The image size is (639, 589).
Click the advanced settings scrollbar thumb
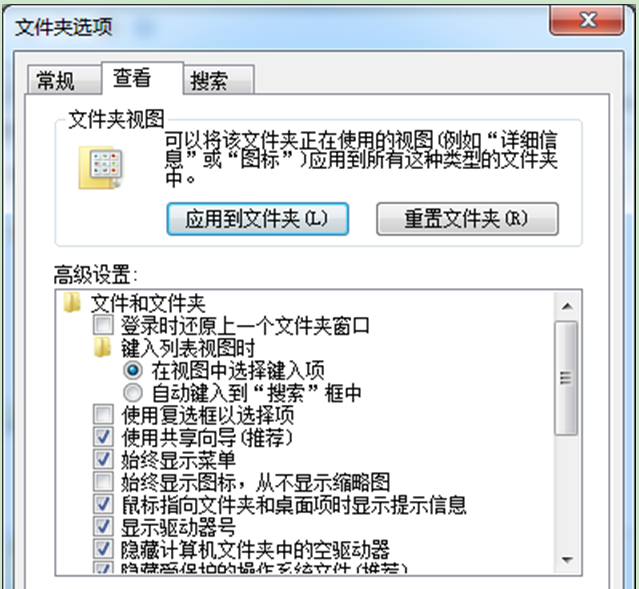tap(566, 378)
